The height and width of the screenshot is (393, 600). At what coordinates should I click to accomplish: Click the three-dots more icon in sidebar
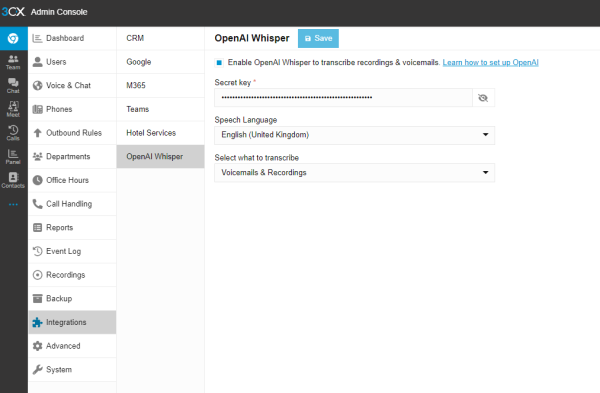click(13, 204)
